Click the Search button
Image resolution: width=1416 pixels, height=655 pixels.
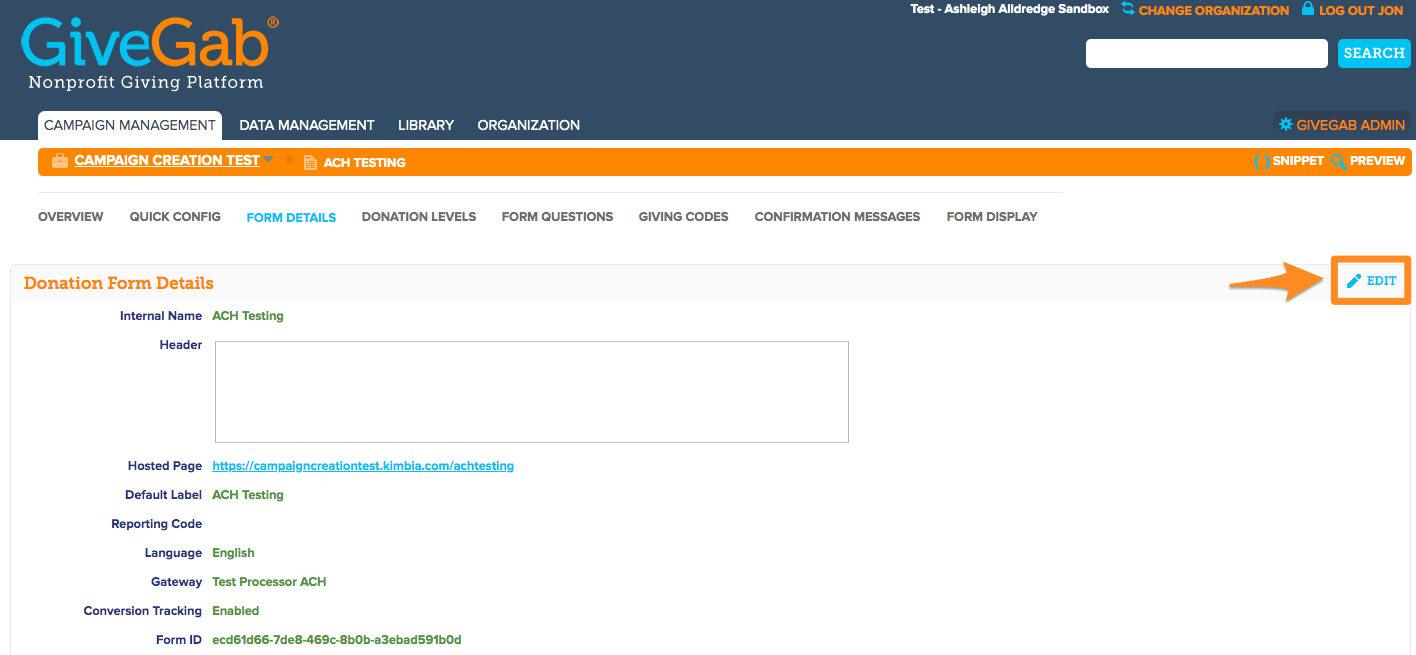pyautogui.click(x=1374, y=53)
